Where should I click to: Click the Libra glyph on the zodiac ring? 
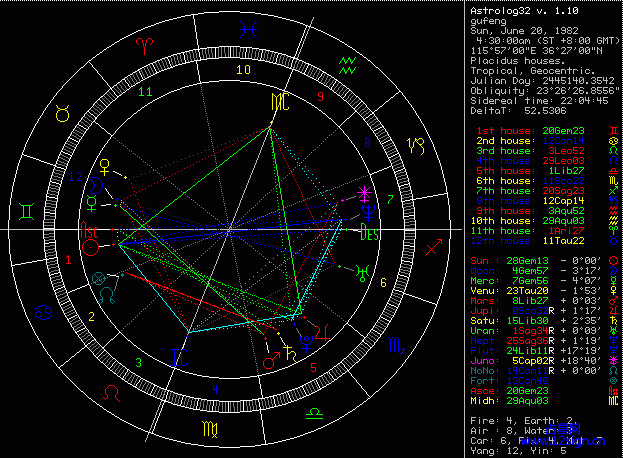click(313, 412)
